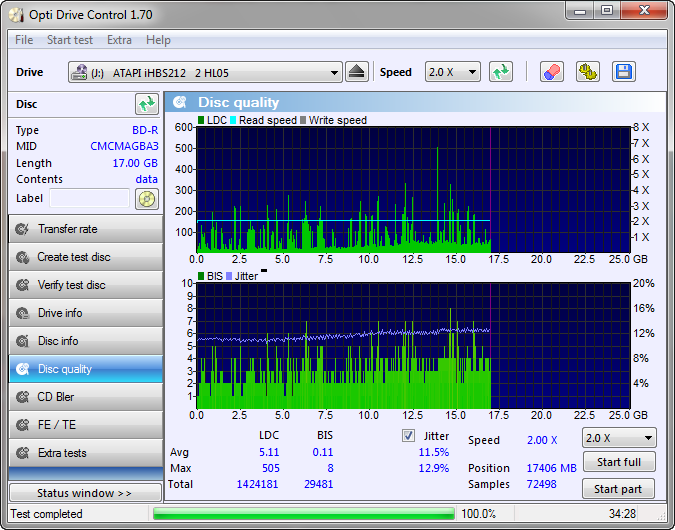Open the Extra menu

point(119,40)
